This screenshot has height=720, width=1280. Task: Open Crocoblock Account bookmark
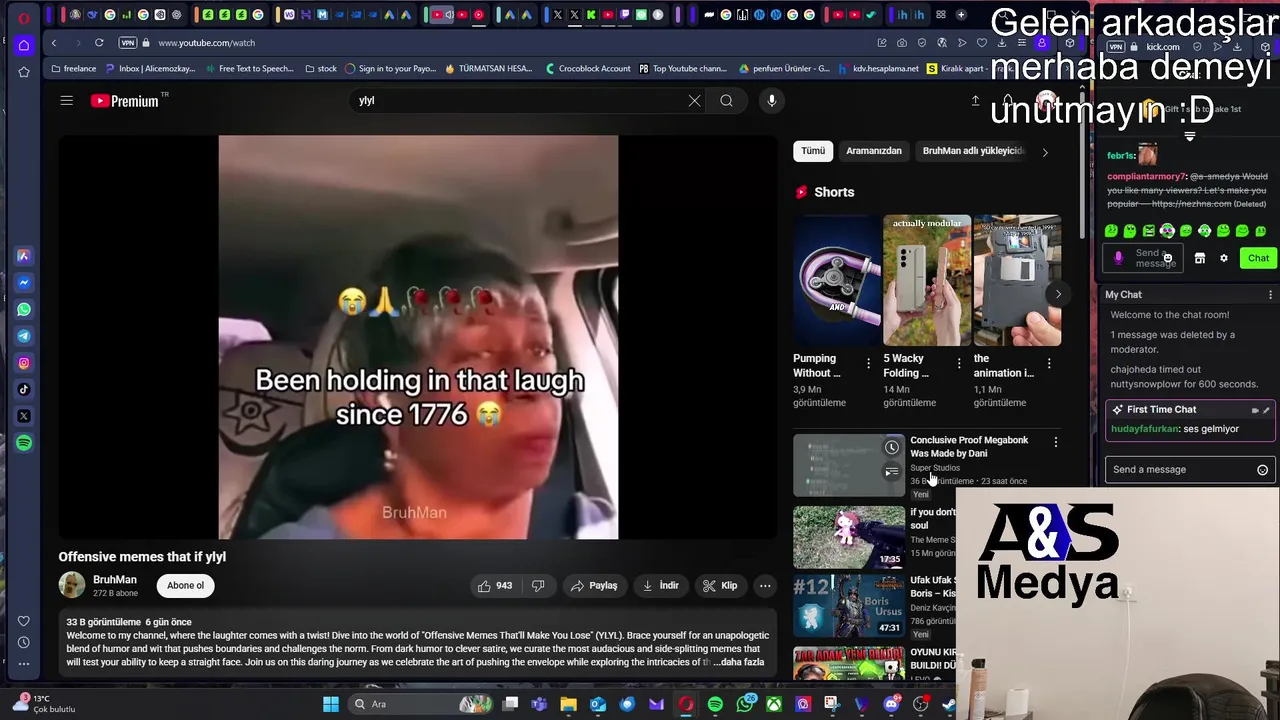[x=588, y=69]
